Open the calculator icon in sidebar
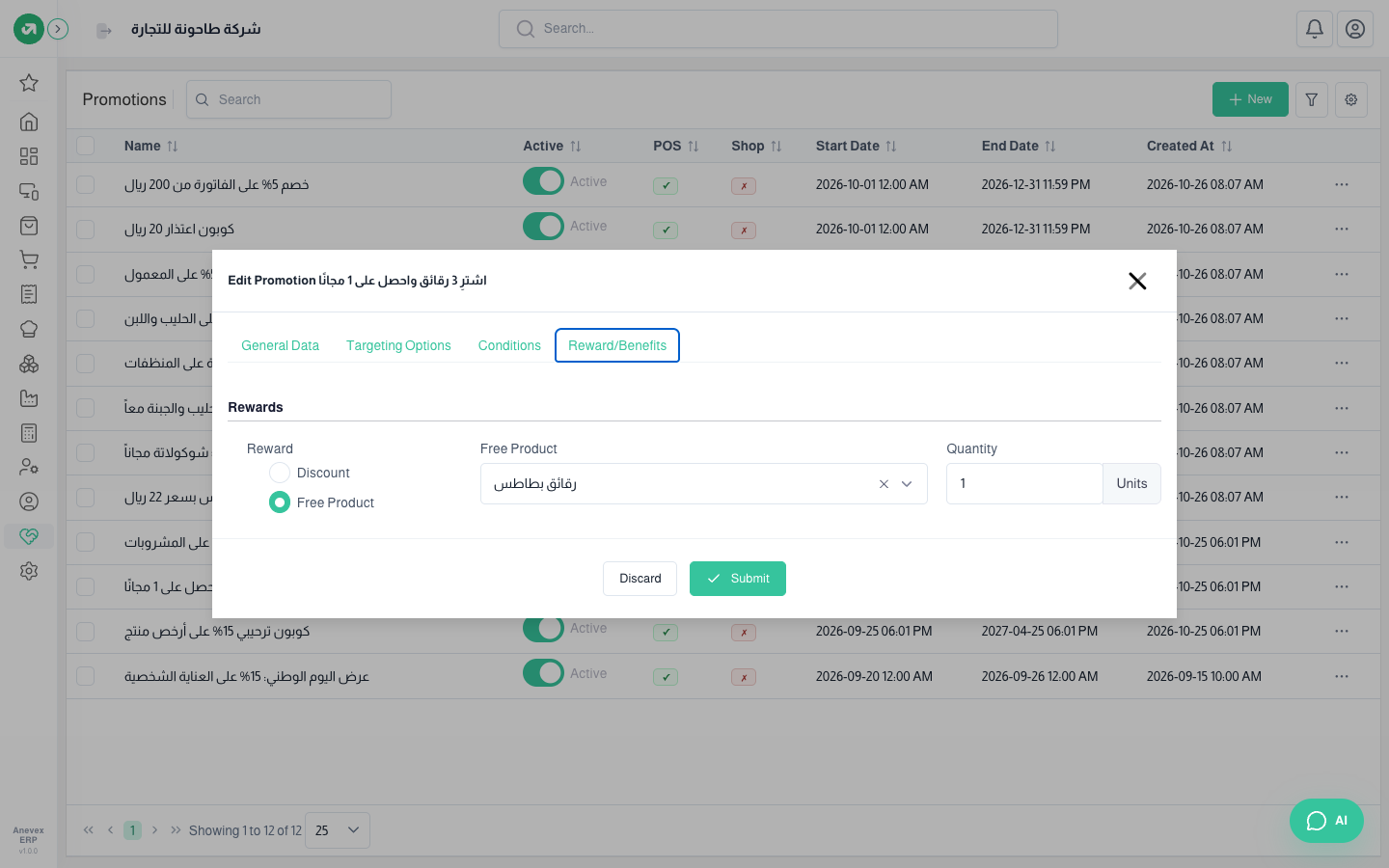The width and height of the screenshot is (1389, 868). (x=29, y=433)
